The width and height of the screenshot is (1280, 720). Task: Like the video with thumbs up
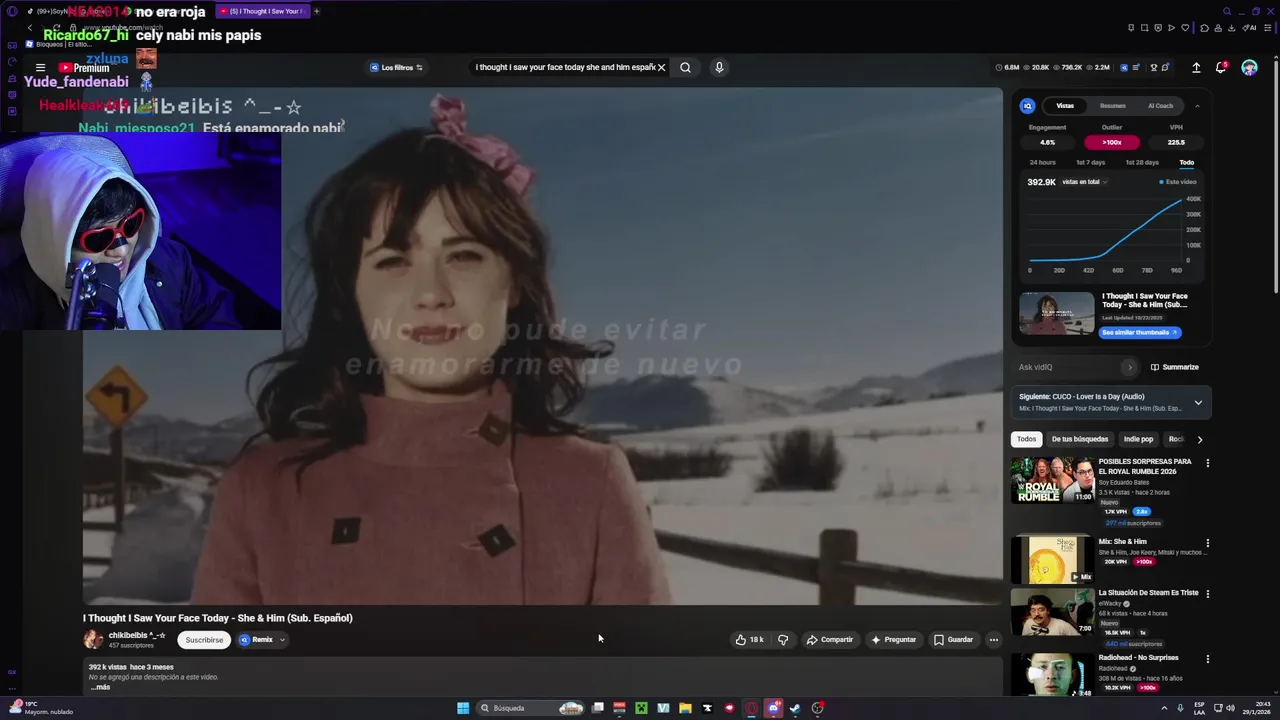click(749, 640)
